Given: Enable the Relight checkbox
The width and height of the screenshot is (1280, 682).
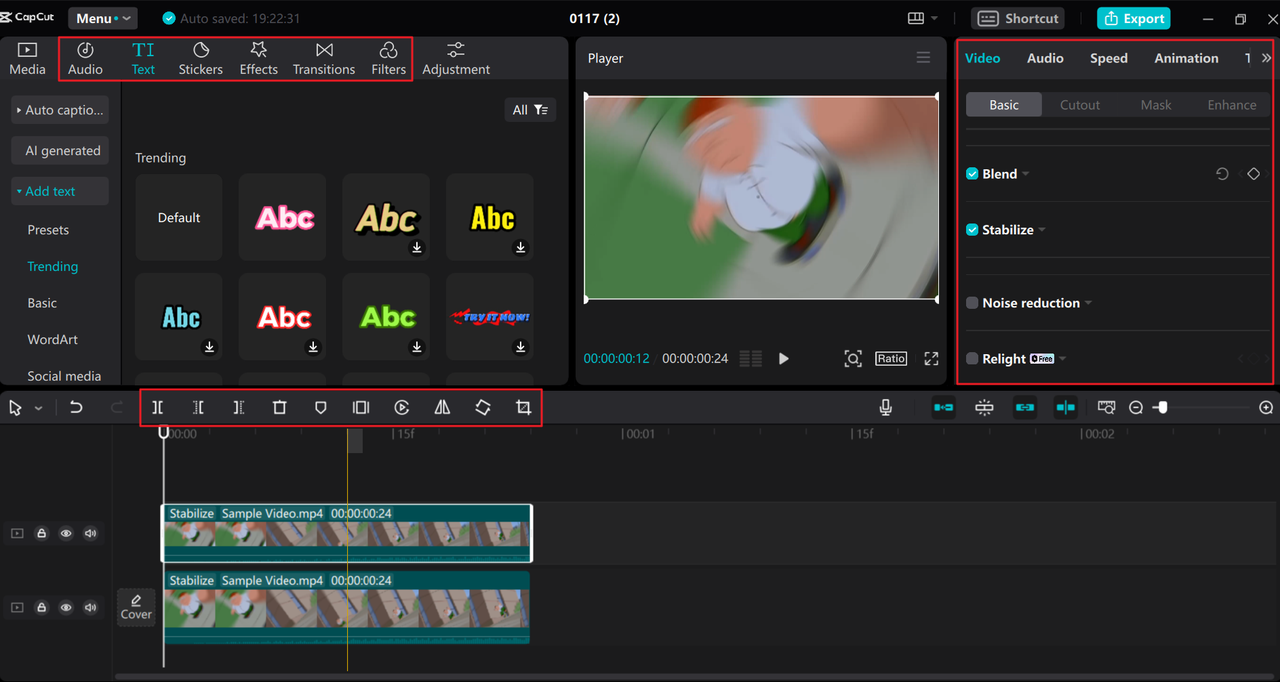Looking at the screenshot, I should [x=972, y=359].
